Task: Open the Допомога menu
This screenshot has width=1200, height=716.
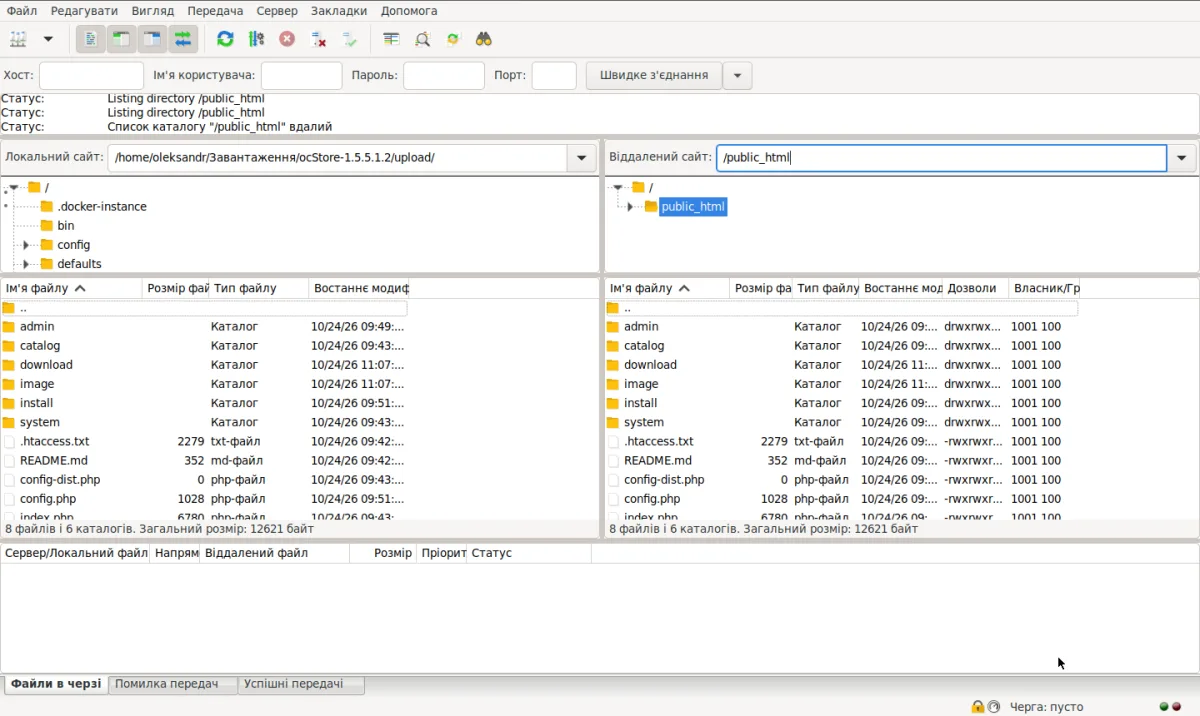Action: pos(408,11)
